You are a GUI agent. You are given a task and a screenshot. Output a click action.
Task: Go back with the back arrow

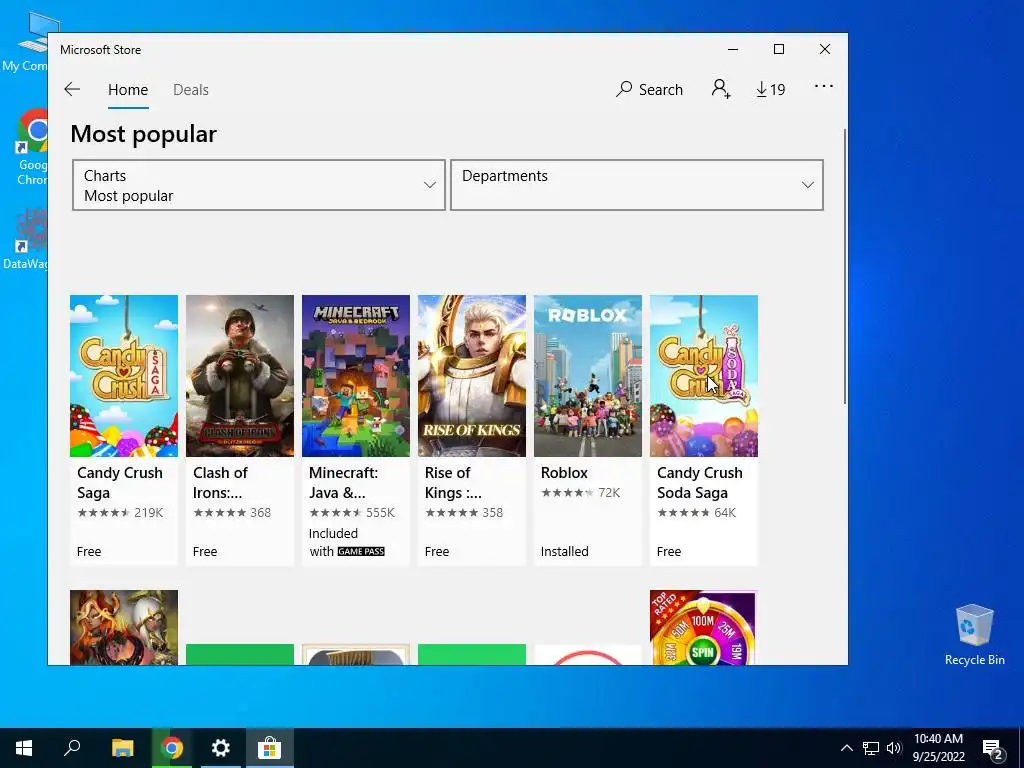click(x=72, y=89)
